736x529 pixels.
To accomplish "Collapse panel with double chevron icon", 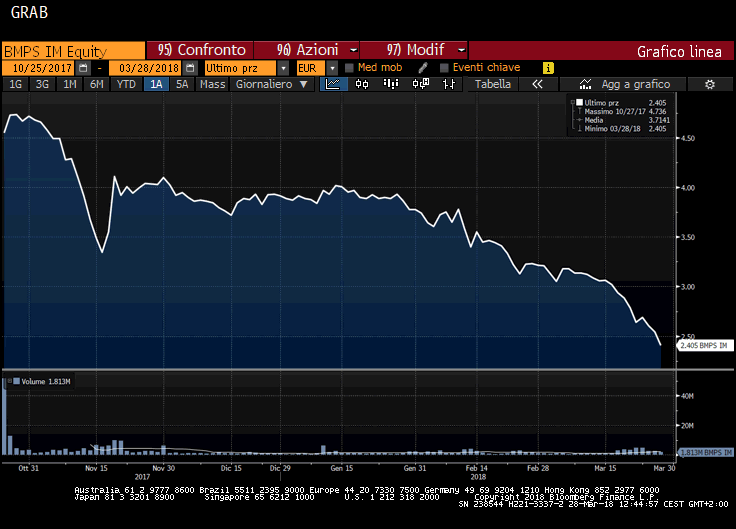I will 537,84.
